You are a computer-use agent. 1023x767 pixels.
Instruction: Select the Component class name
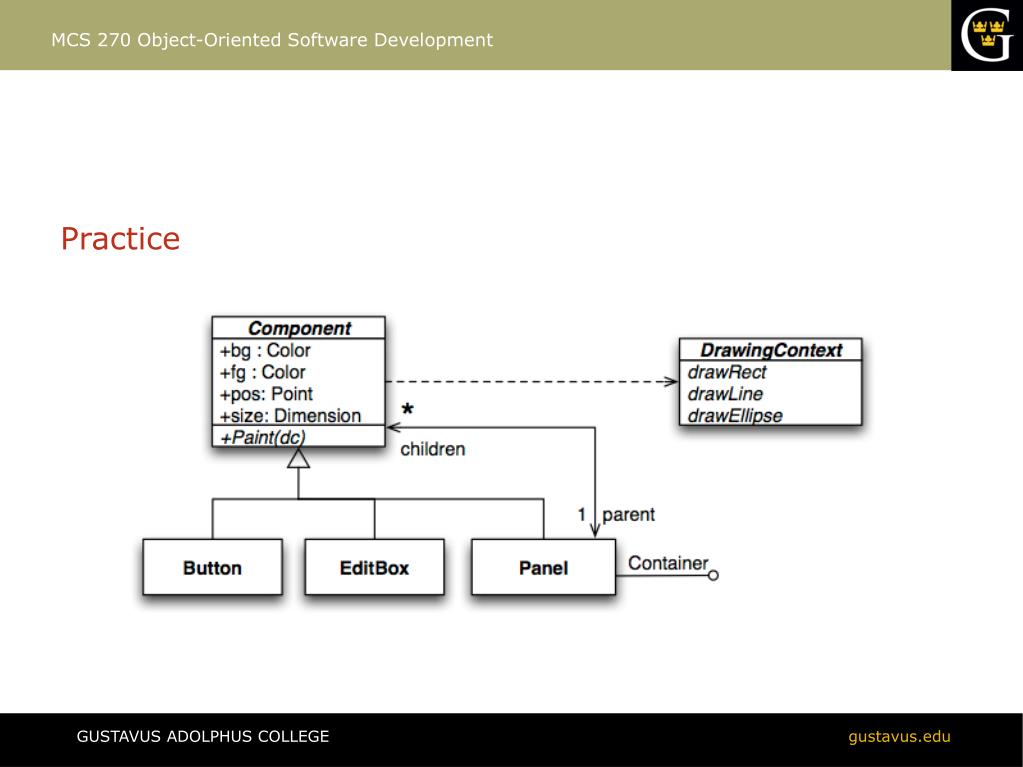[x=299, y=328]
